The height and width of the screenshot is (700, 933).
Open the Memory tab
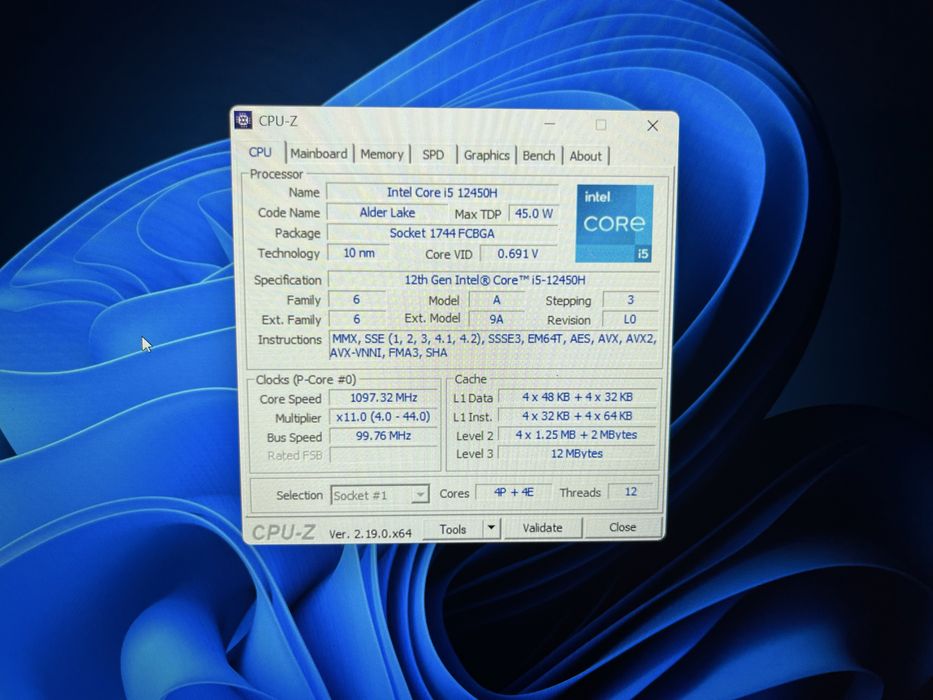point(381,155)
